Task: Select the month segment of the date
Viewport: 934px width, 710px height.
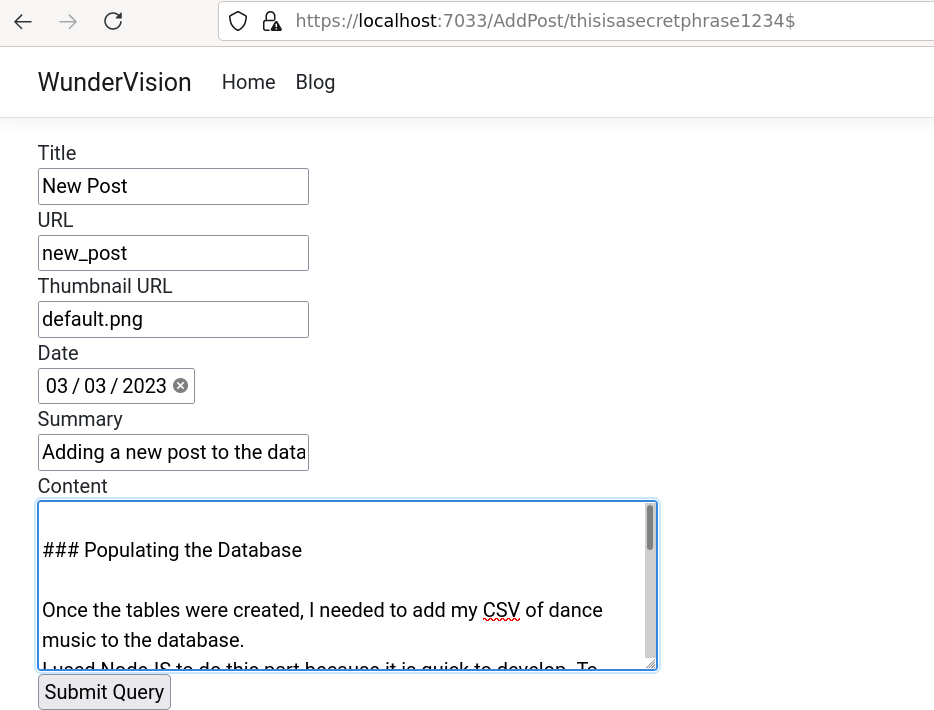Action: pos(55,386)
